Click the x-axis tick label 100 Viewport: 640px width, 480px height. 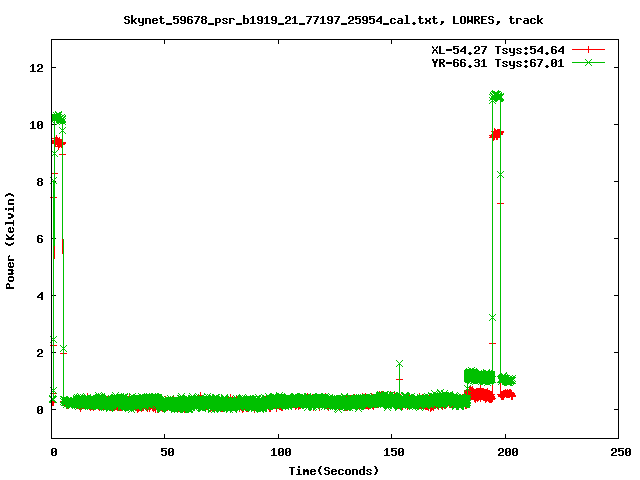point(281,452)
